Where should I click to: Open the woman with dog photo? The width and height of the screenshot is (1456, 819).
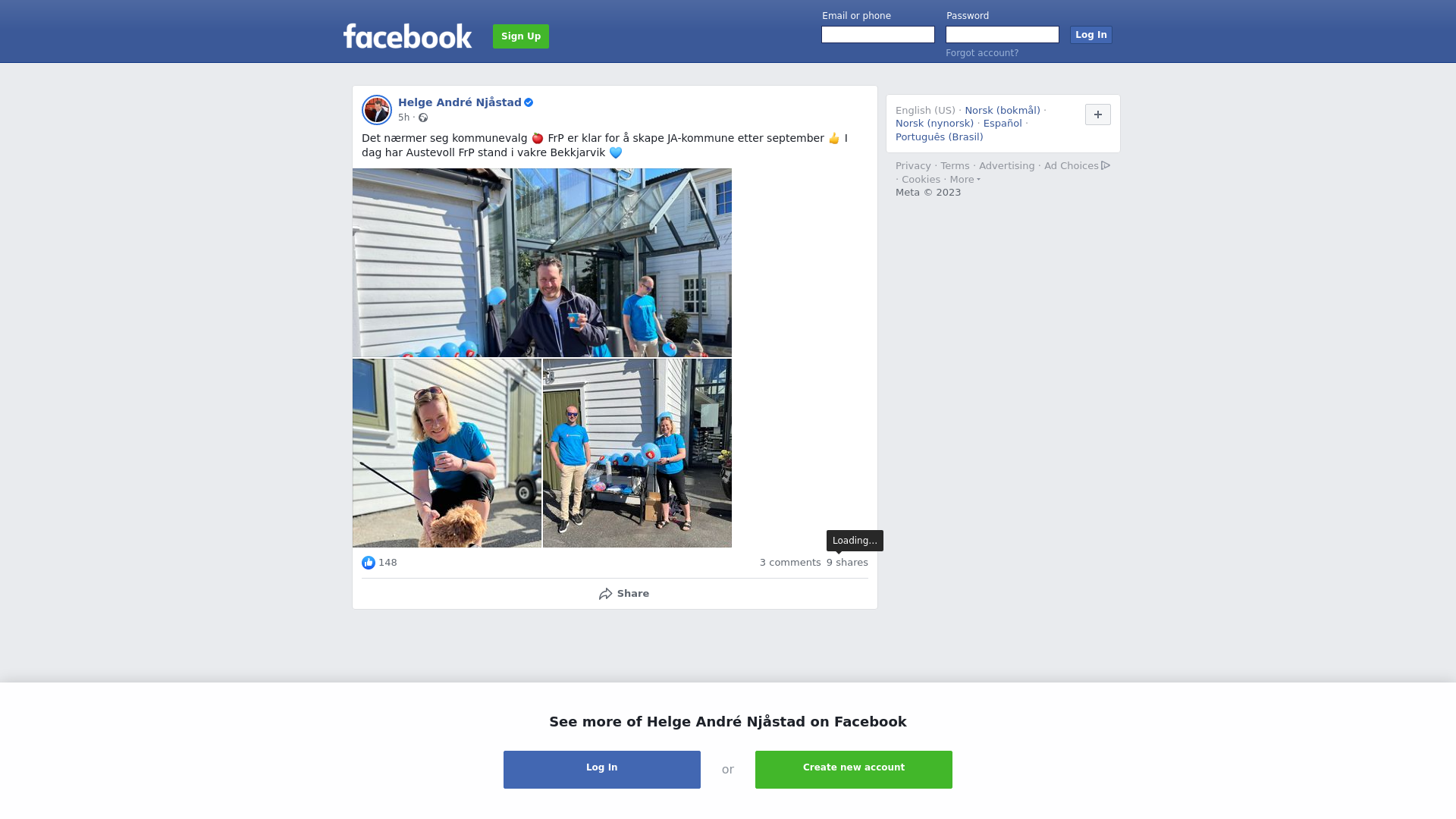pyautogui.click(x=447, y=453)
